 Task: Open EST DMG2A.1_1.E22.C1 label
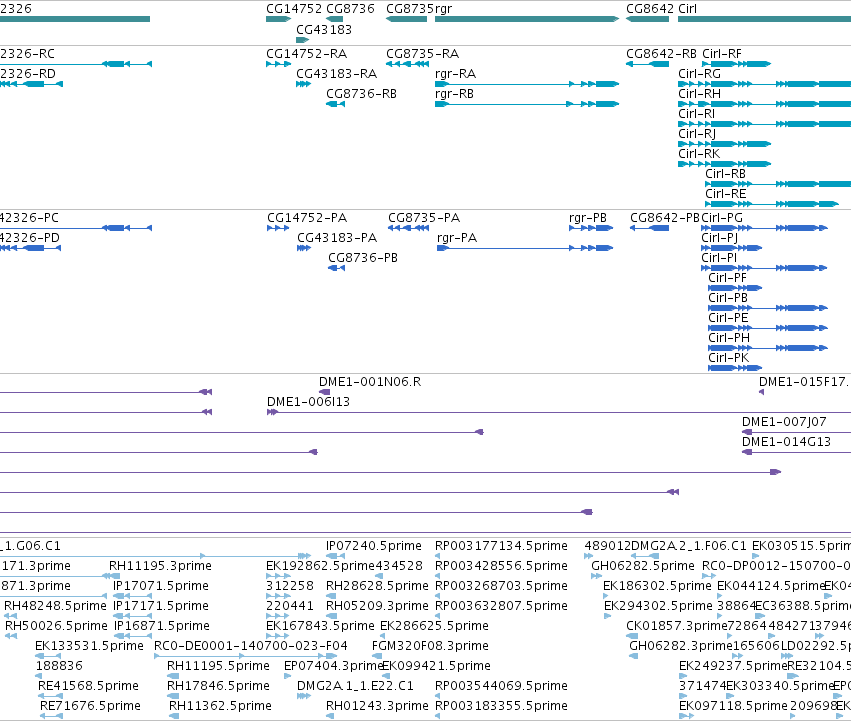point(355,686)
